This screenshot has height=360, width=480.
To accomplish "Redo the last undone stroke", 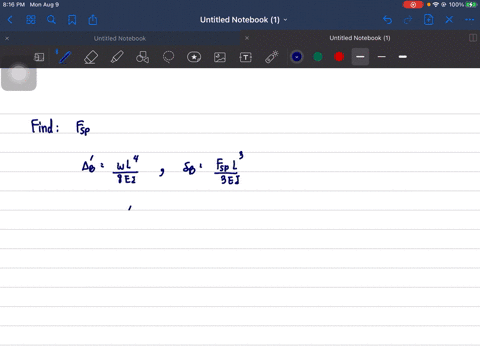I will [408, 20].
